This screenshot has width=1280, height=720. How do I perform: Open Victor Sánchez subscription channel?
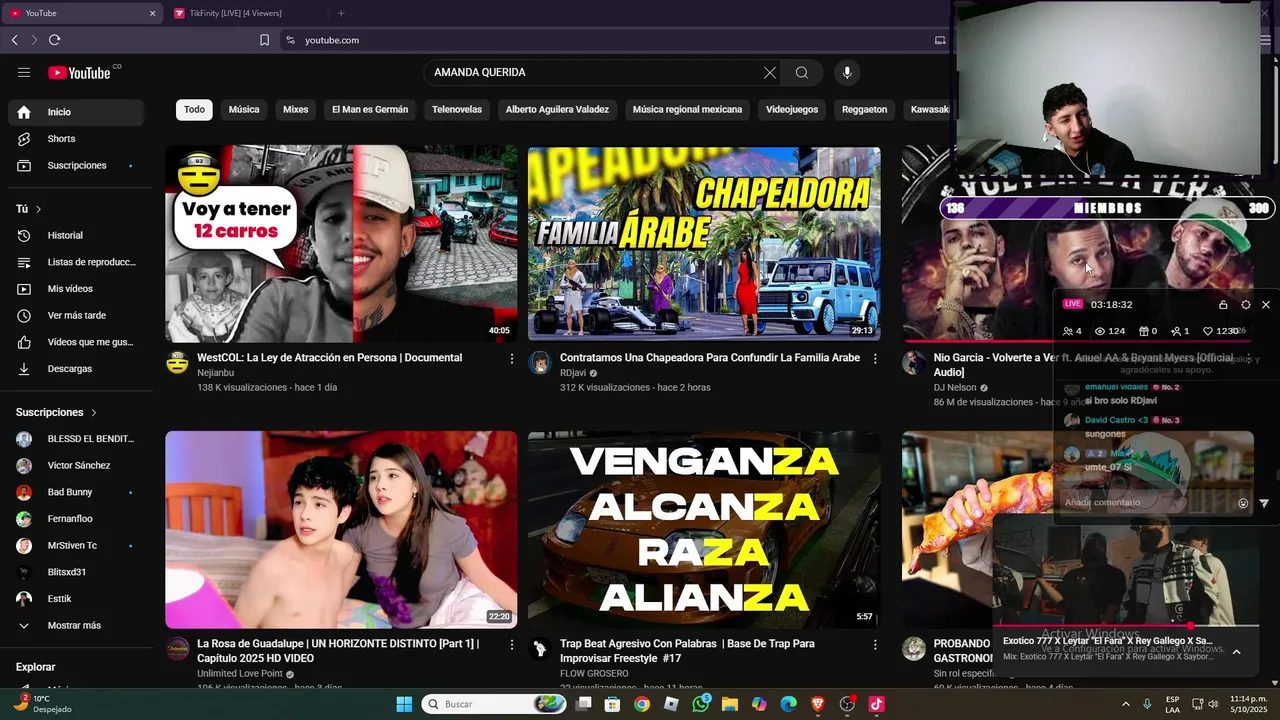click(x=76, y=465)
